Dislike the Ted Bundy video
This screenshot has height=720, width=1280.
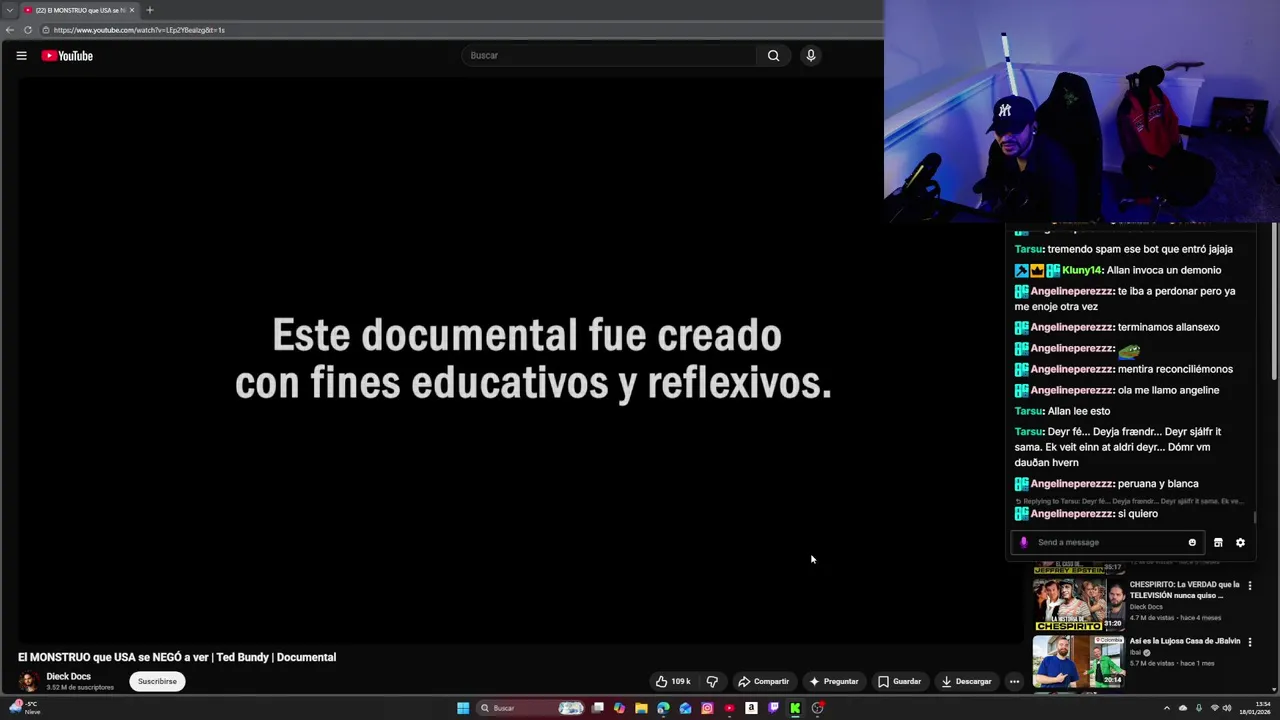(x=712, y=682)
